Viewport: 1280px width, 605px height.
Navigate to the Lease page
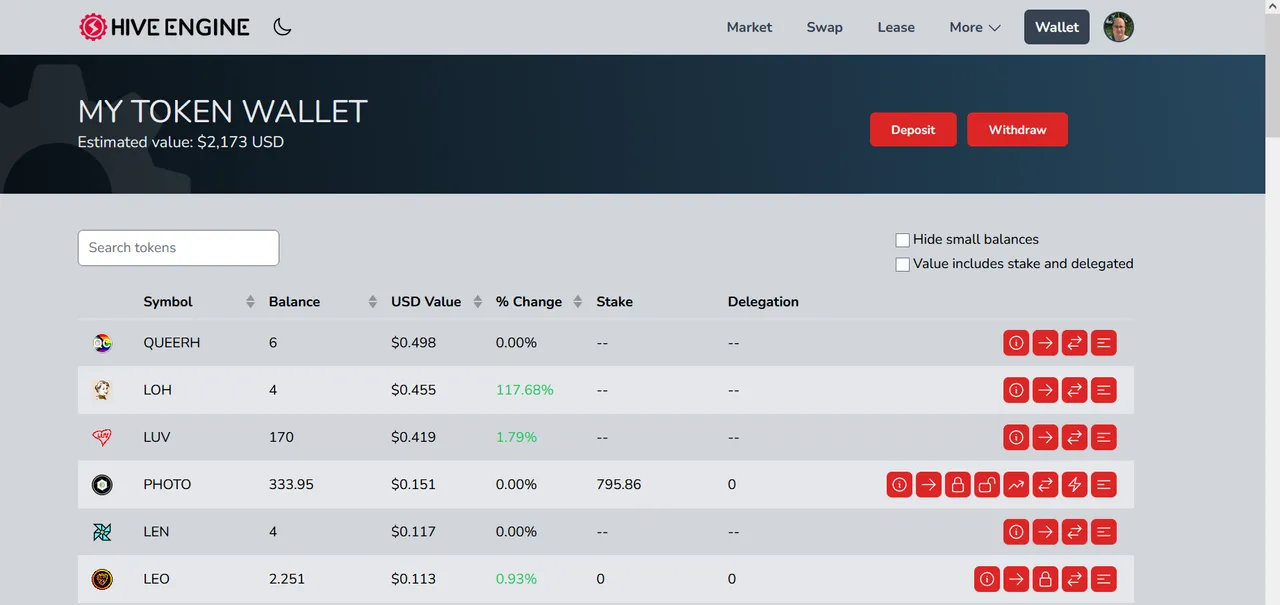tap(896, 27)
